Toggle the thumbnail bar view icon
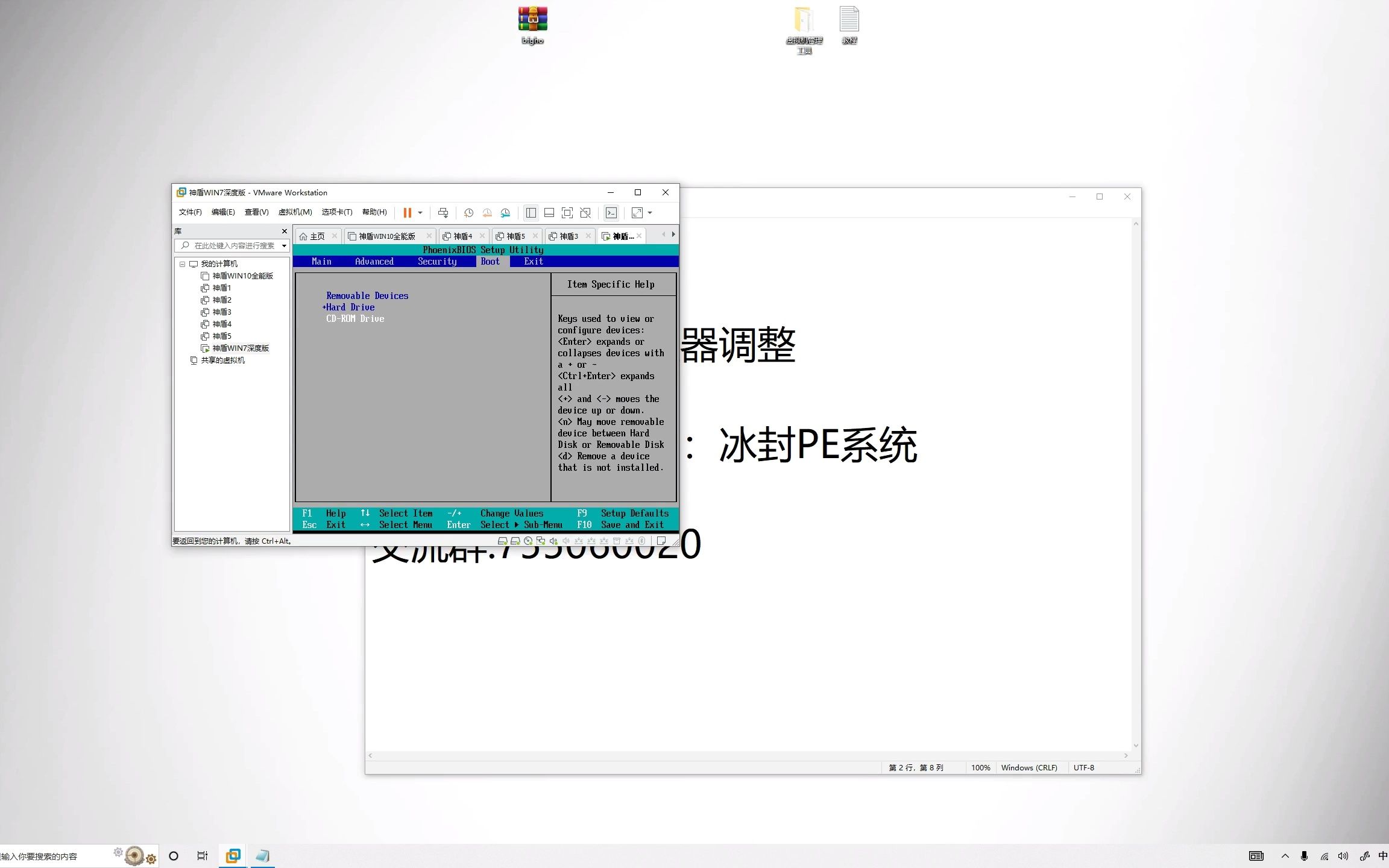 [x=549, y=213]
